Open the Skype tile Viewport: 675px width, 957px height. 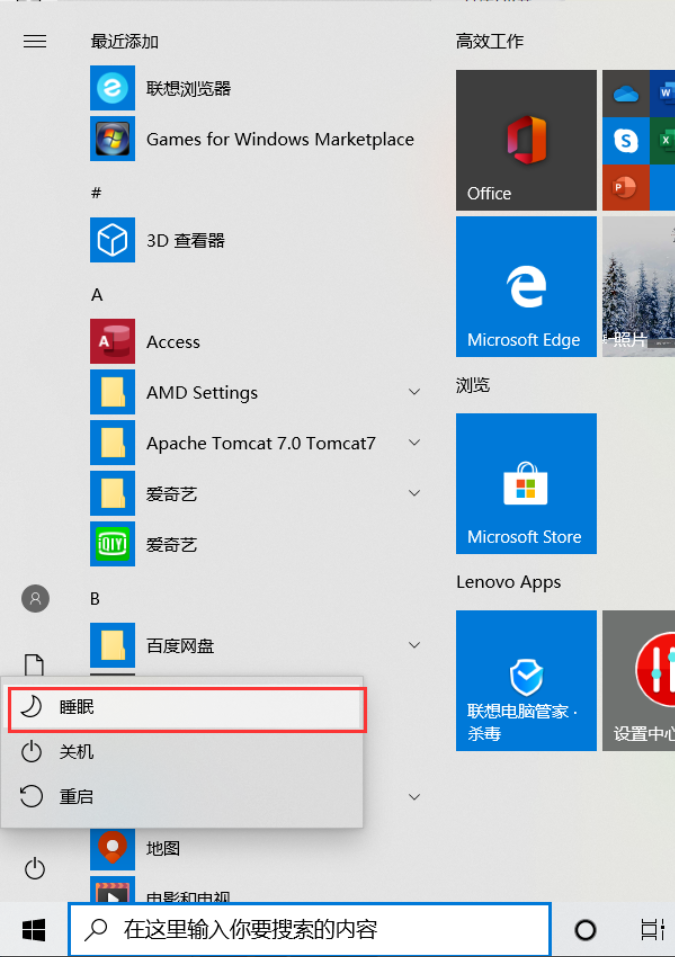click(x=626, y=140)
